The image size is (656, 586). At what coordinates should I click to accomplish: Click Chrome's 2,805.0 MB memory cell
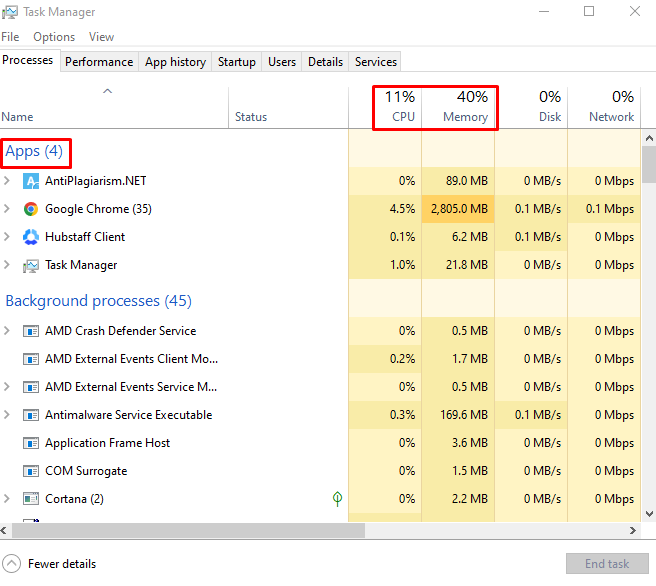click(458, 209)
